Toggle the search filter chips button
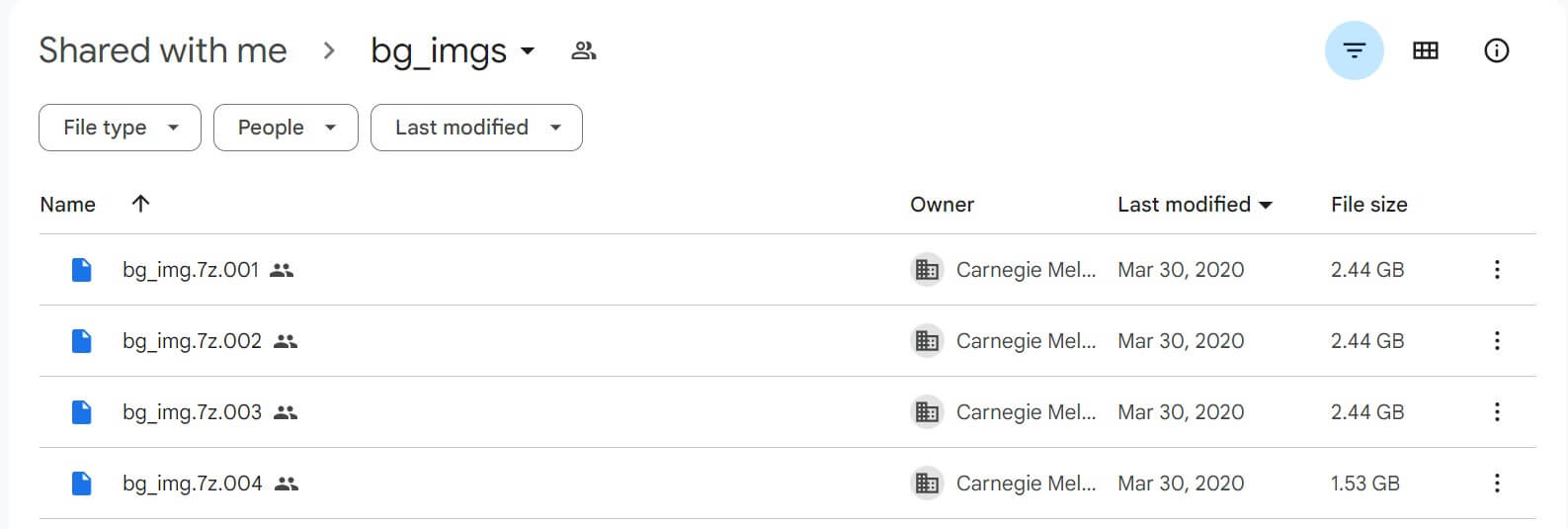Screen dimensions: 1568x529 tap(1354, 50)
